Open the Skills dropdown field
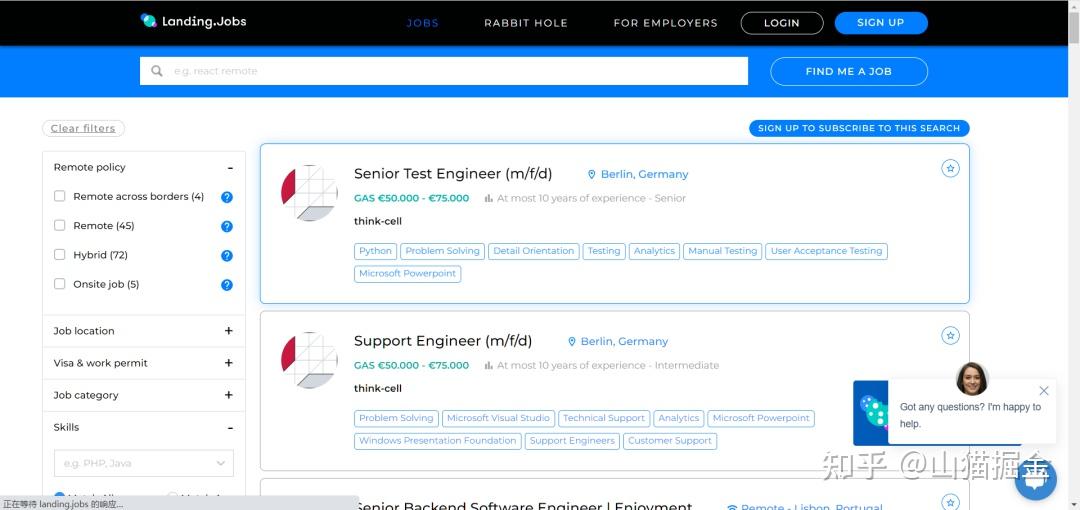 coord(144,463)
